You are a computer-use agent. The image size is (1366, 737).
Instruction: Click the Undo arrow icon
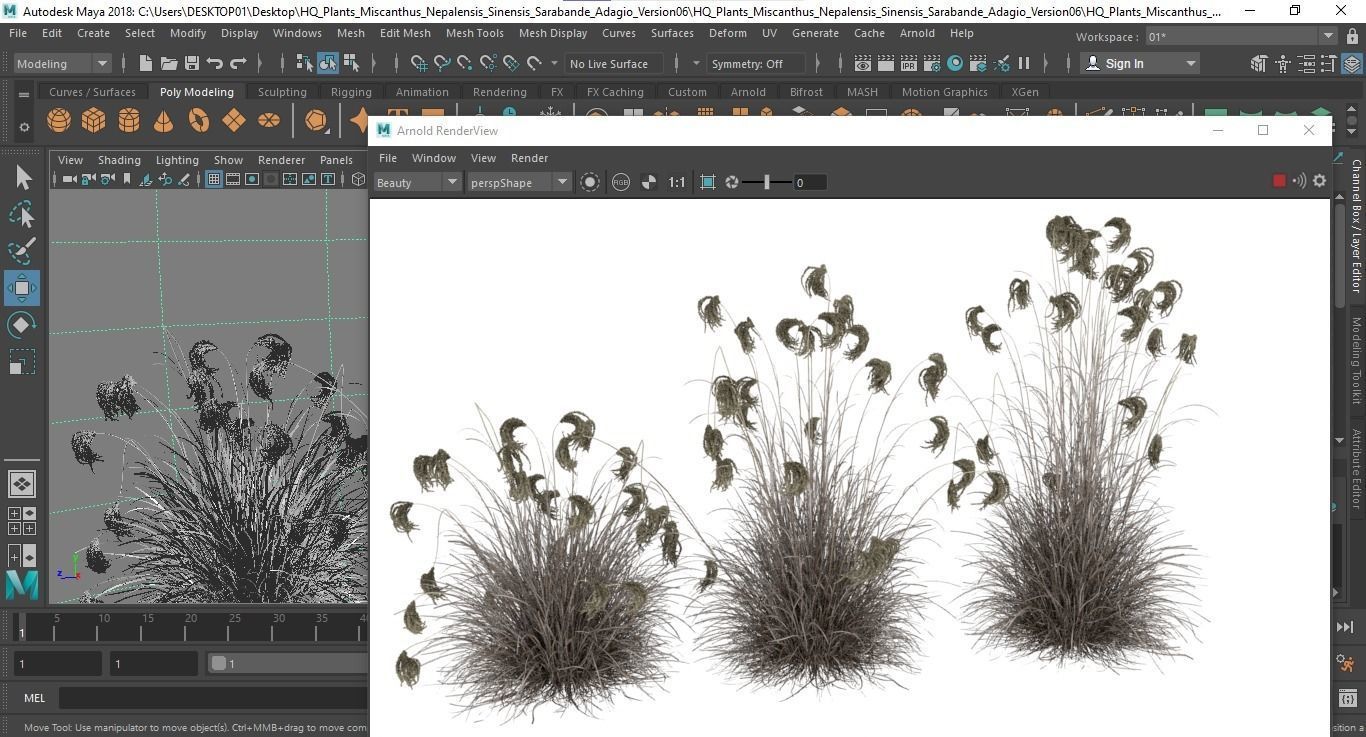[214, 63]
